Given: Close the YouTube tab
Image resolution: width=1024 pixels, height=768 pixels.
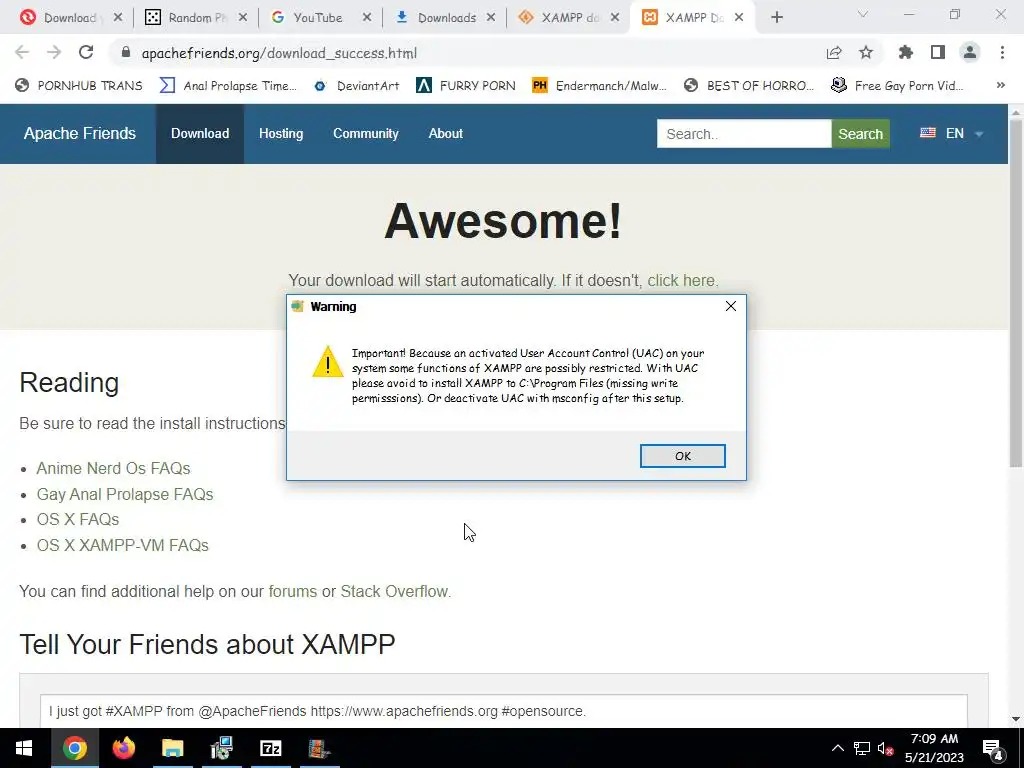Looking at the screenshot, I should [x=366, y=18].
